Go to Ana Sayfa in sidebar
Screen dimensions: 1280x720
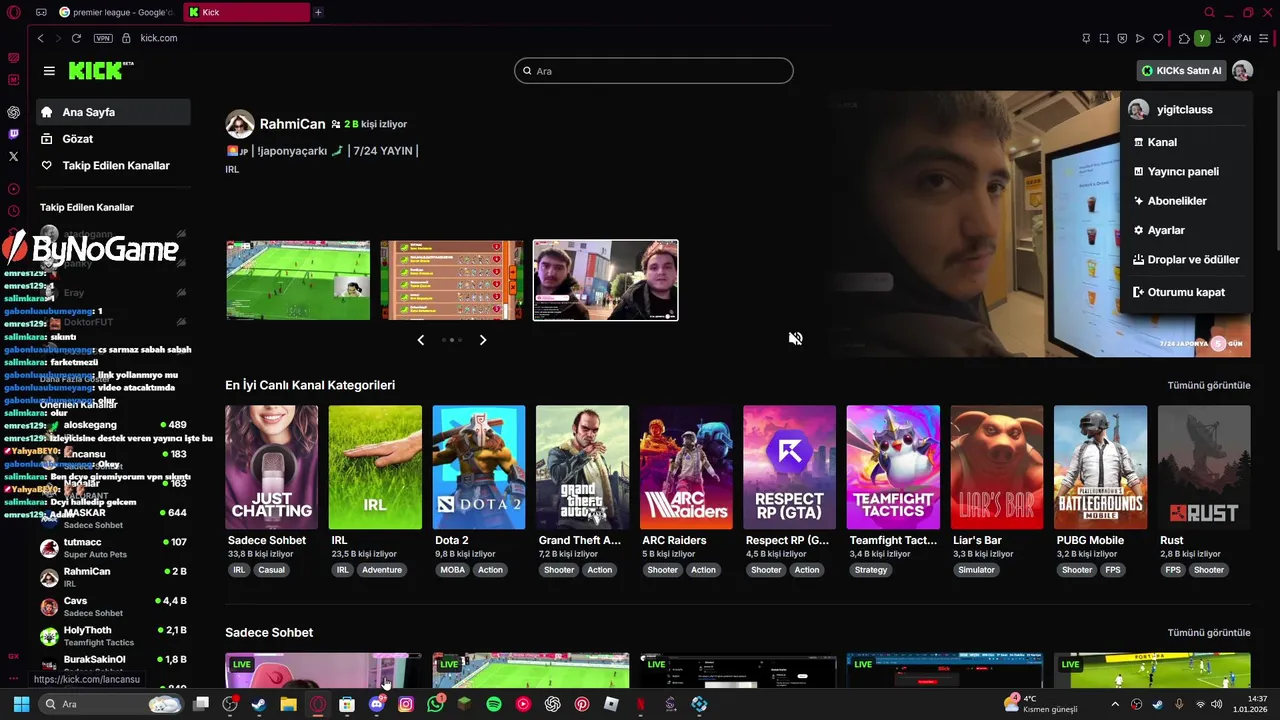113,112
